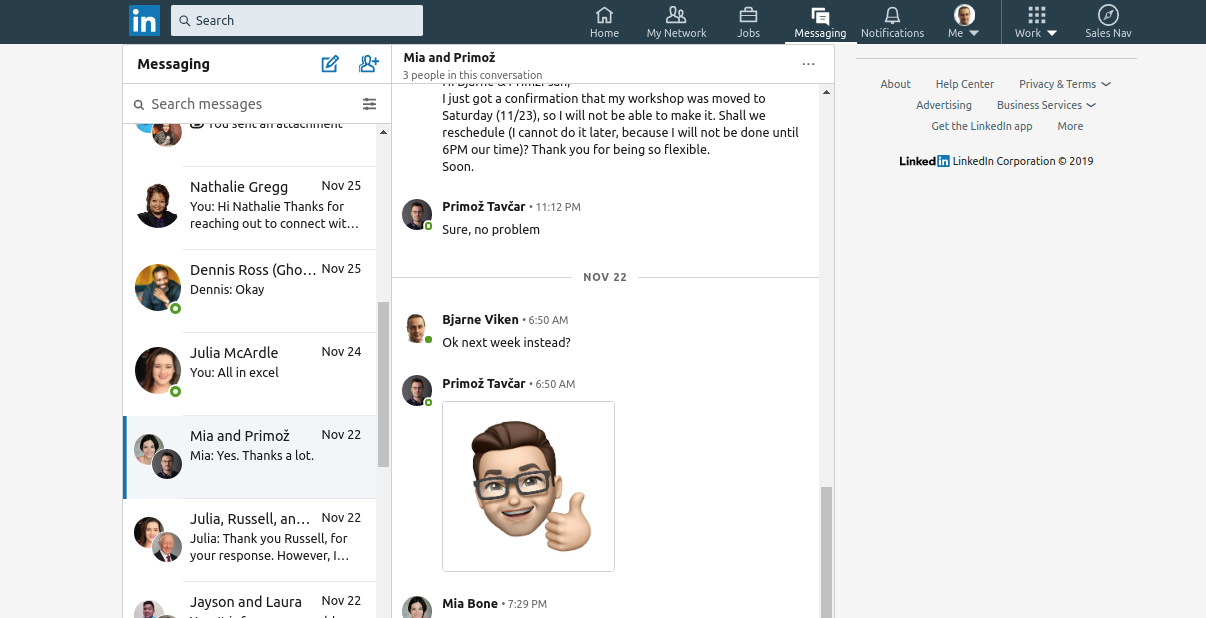Open the About footer link
This screenshot has width=1206, height=618.
tap(895, 84)
